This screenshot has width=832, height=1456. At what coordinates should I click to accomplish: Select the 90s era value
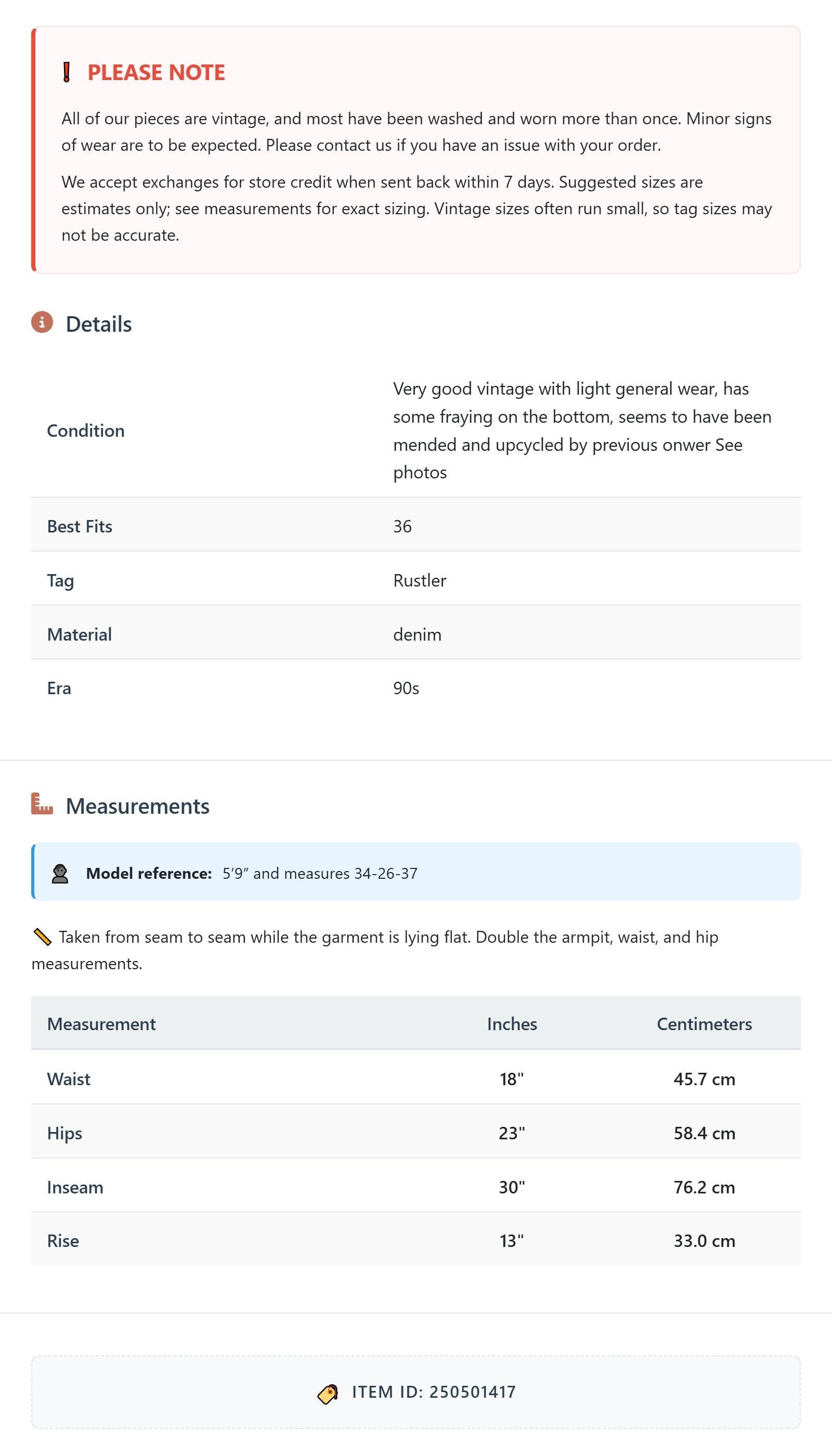[406, 688]
